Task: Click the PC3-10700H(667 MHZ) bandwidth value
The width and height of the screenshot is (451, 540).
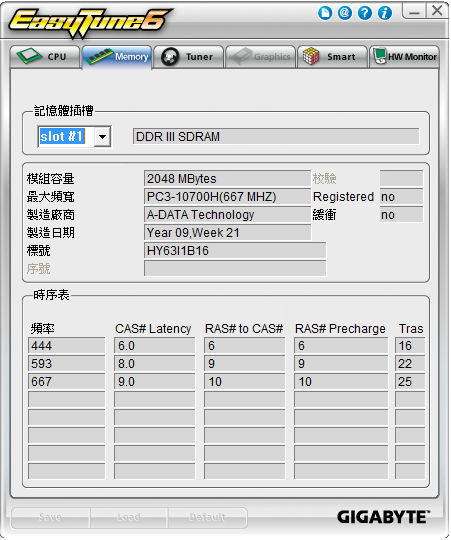Action: 227,197
